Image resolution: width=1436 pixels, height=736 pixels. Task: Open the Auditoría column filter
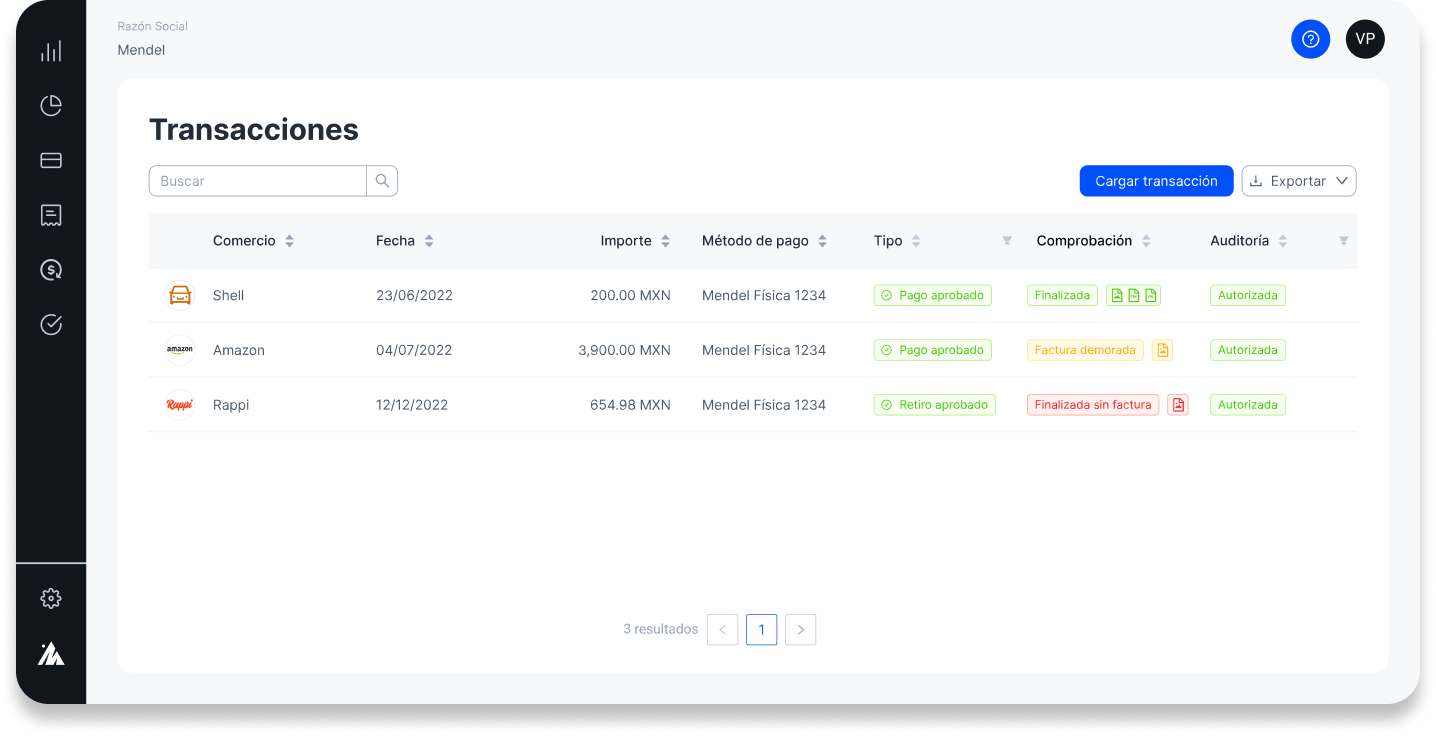click(1343, 241)
